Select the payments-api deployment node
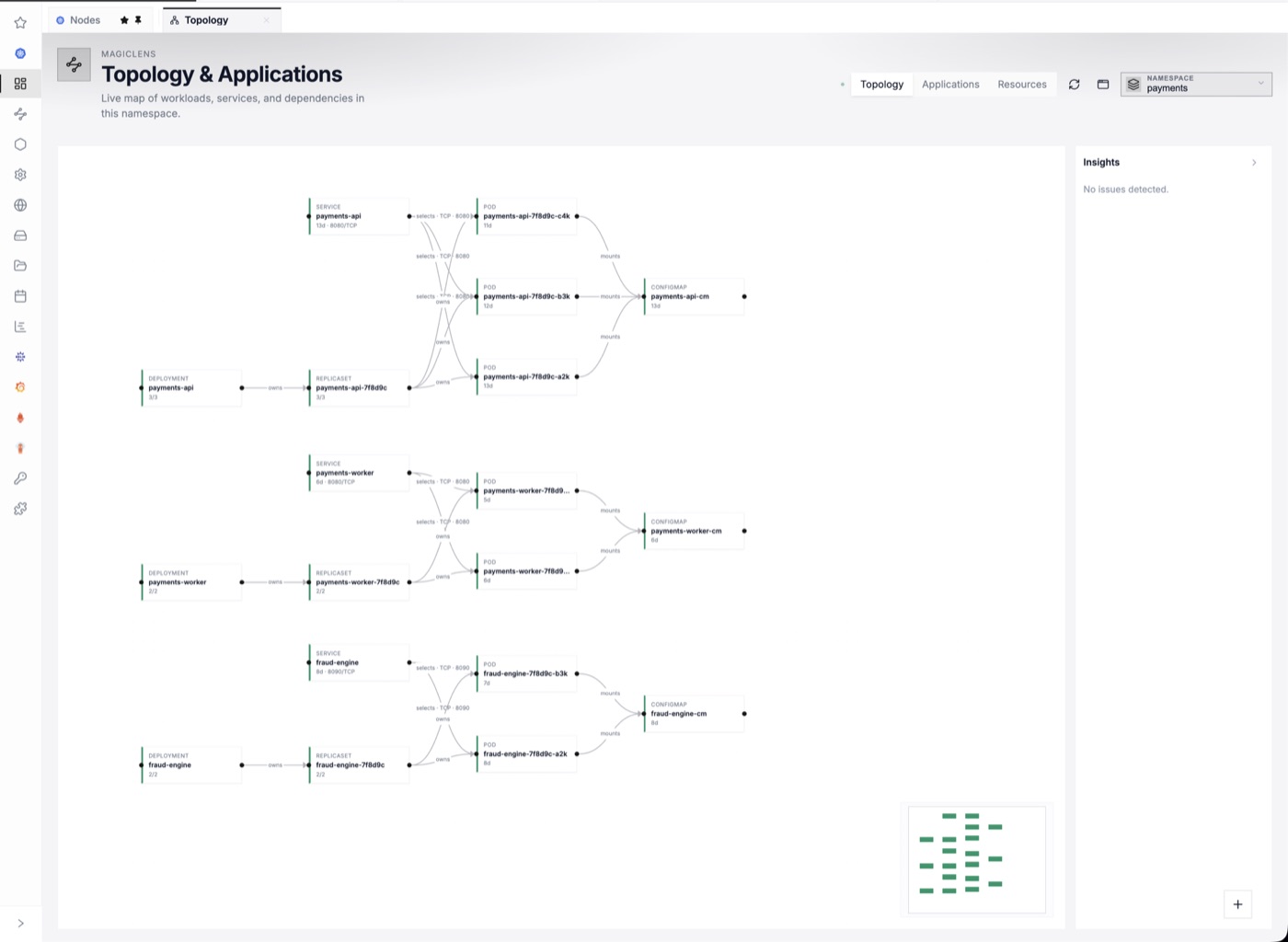The width and height of the screenshot is (1288, 942). click(x=191, y=388)
